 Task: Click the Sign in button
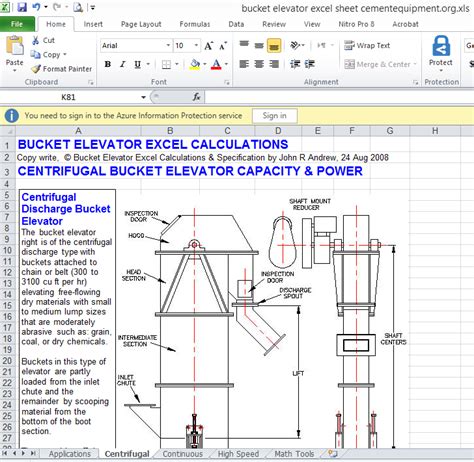click(274, 116)
